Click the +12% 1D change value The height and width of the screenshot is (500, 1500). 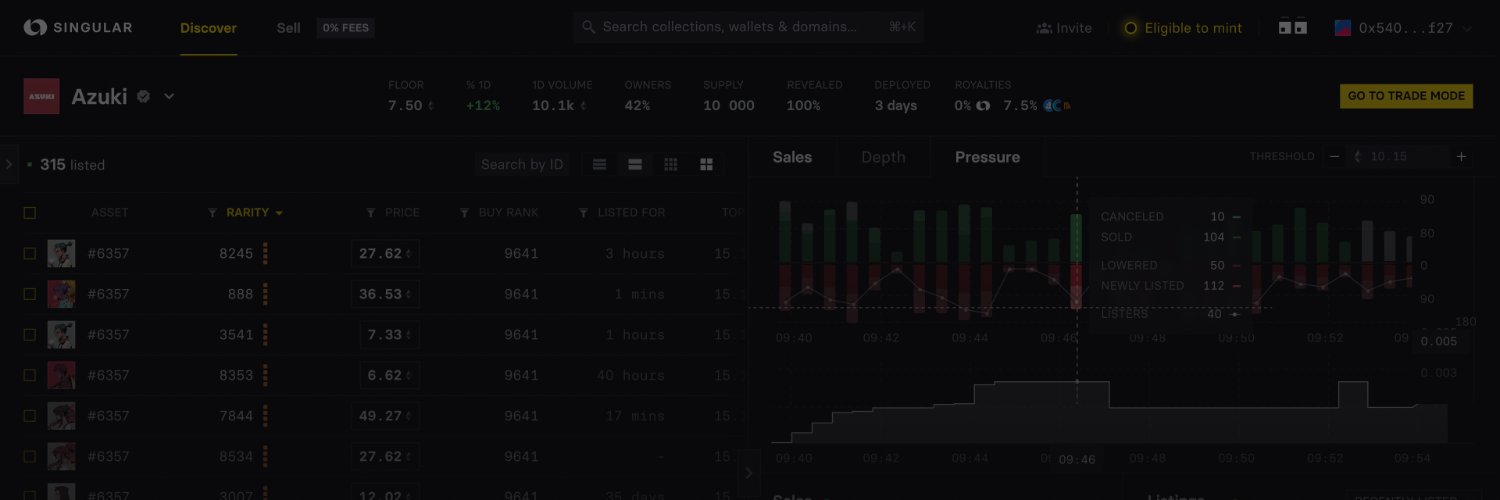[483, 105]
